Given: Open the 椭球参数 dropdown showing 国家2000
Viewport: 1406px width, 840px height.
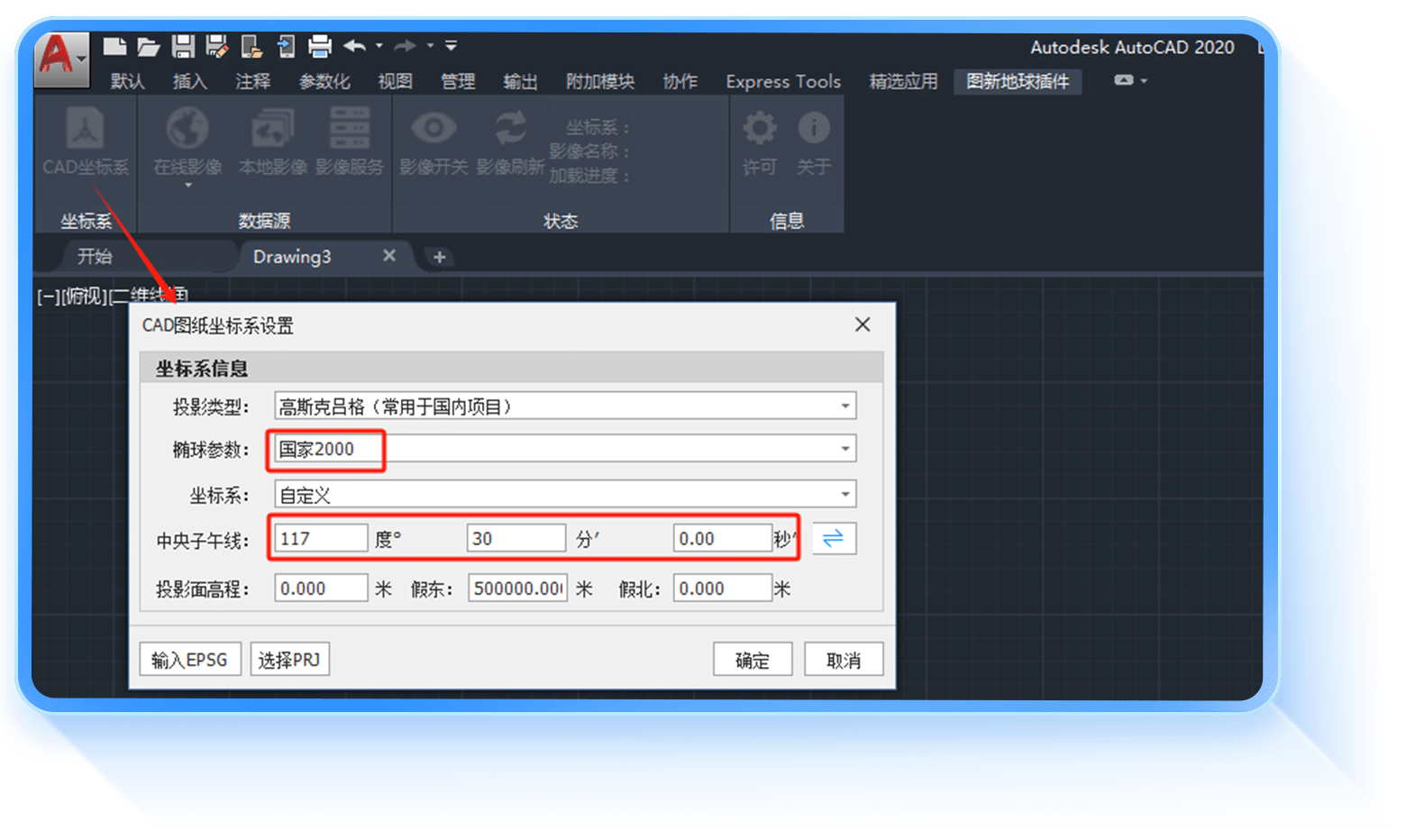Looking at the screenshot, I should 845,449.
